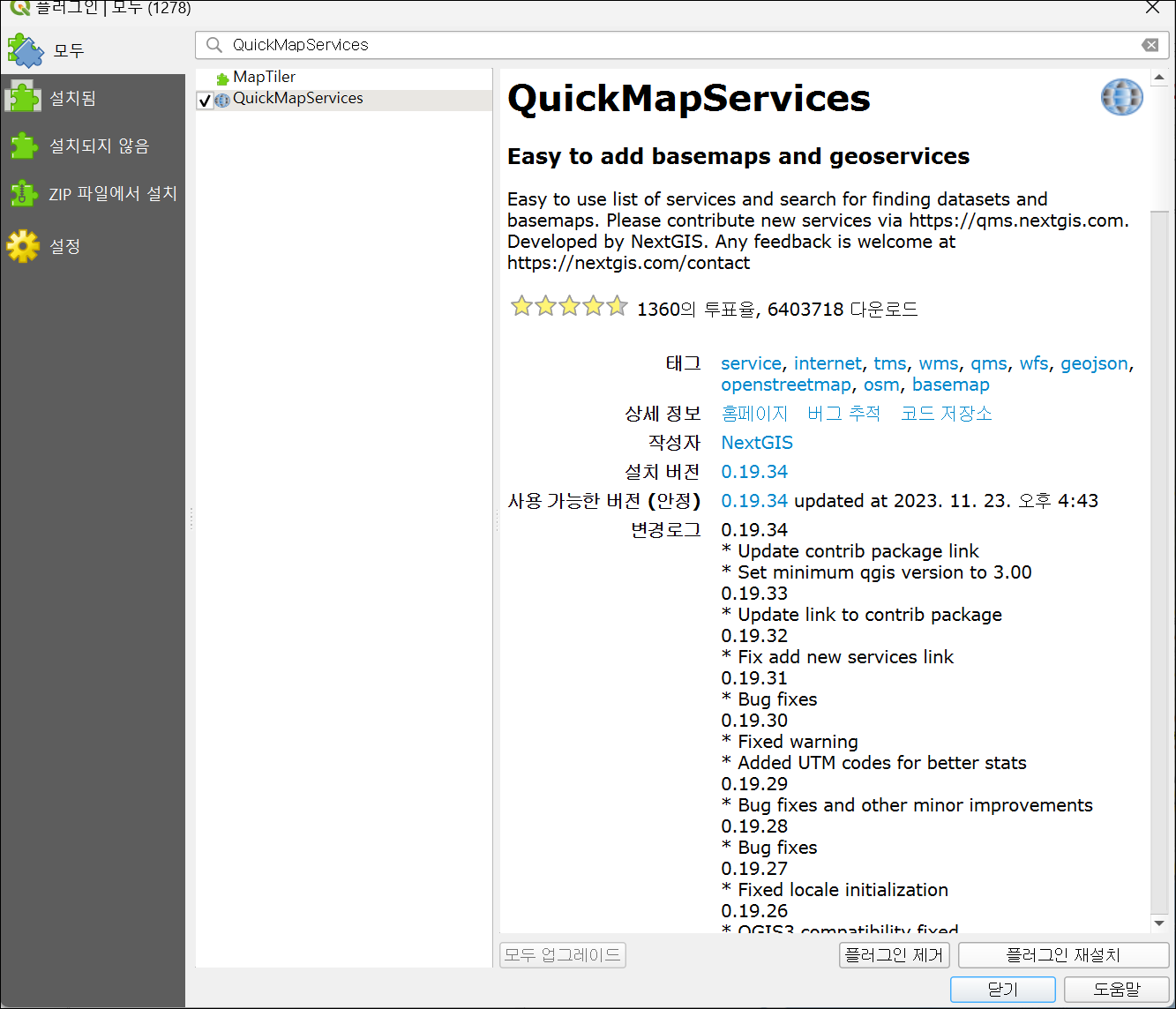Open the ZIP 파일에서 설치 tab
The image size is (1176, 1009).
click(93, 193)
